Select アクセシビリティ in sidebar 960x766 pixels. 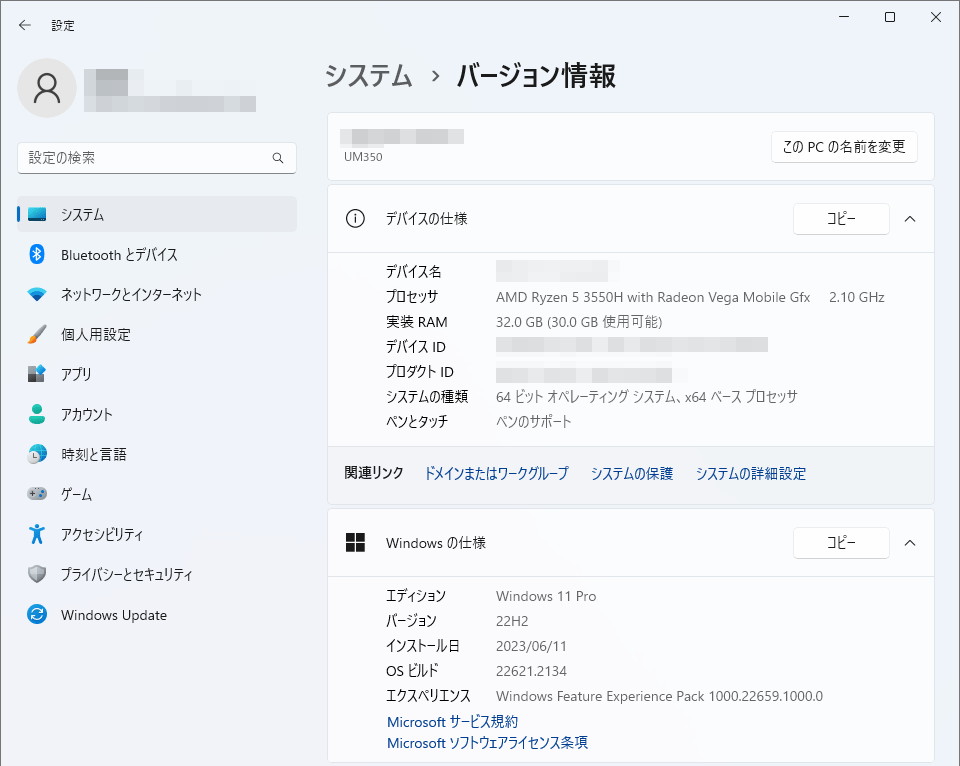click(157, 534)
